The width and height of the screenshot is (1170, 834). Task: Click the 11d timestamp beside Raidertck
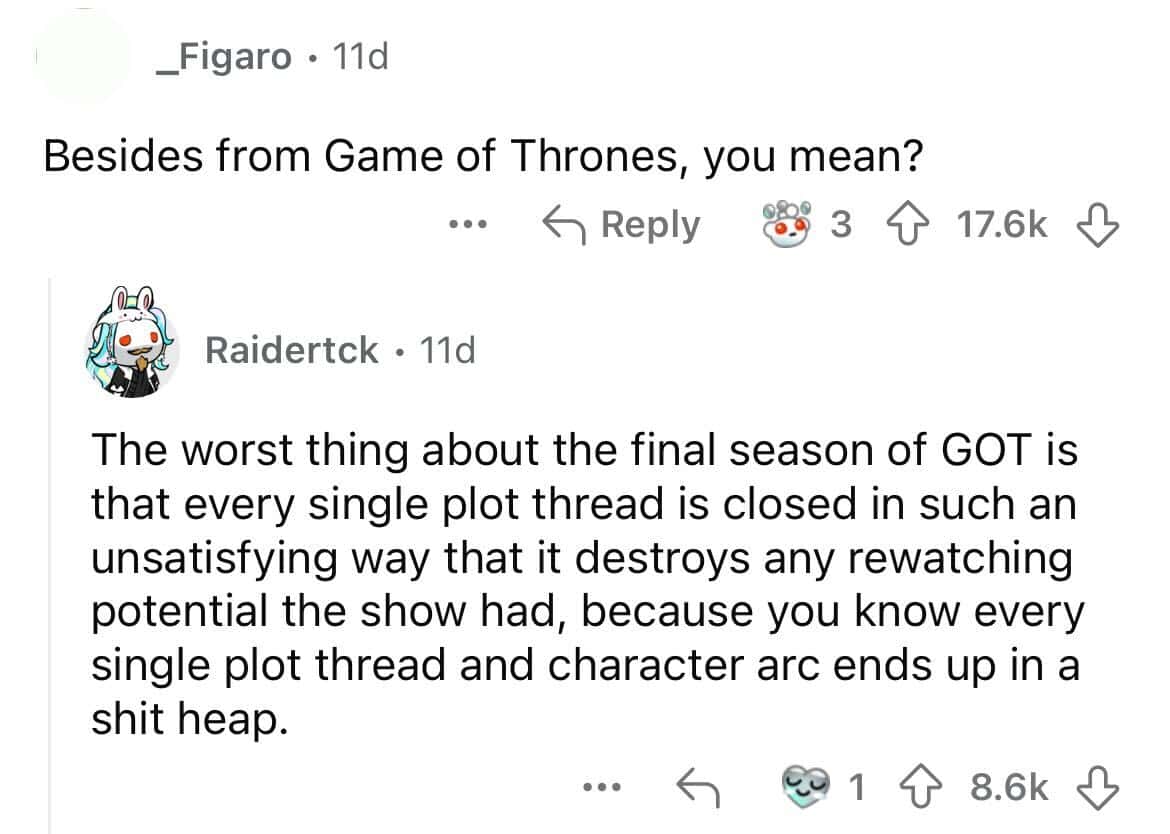(446, 350)
